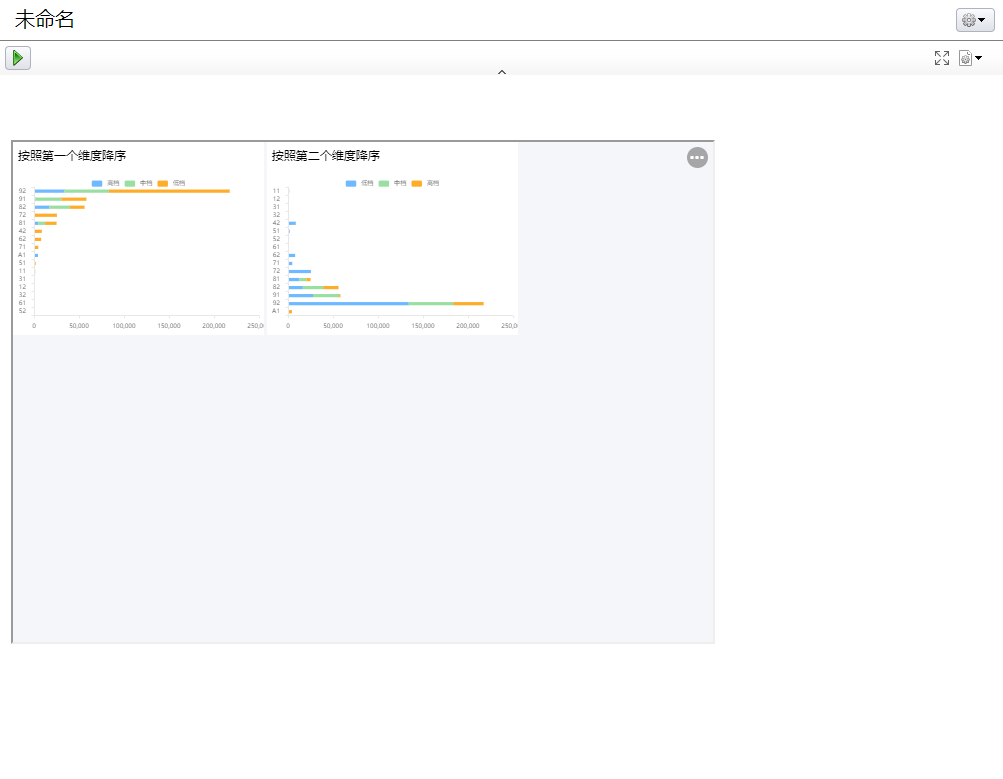Enter fullscreen mode with the expand-arrows icon
Screen dimensions: 1003x779
click(x=941, y=57)
